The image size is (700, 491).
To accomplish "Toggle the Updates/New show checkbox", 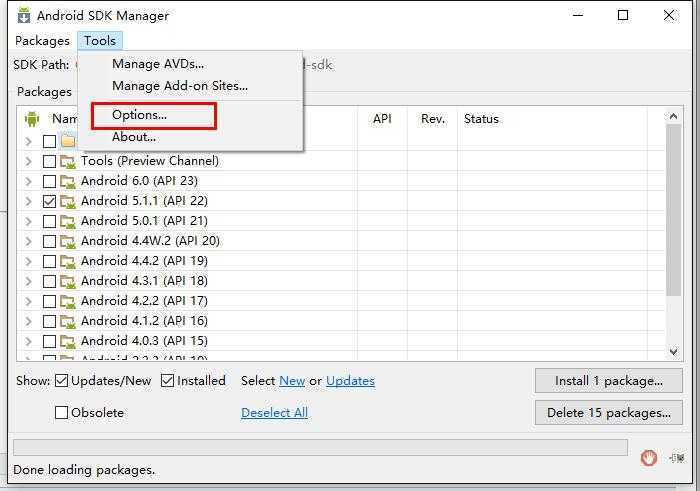I will pyautogui.click(x=62, y=381).
